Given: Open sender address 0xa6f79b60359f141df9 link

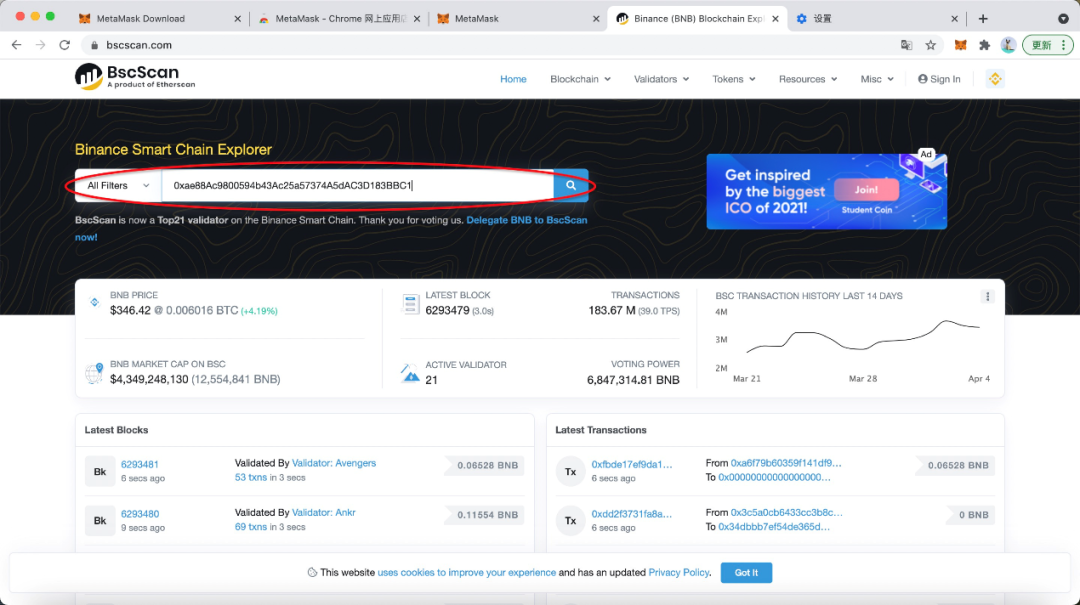Looking at the screenshot, I should pos(786,463).
